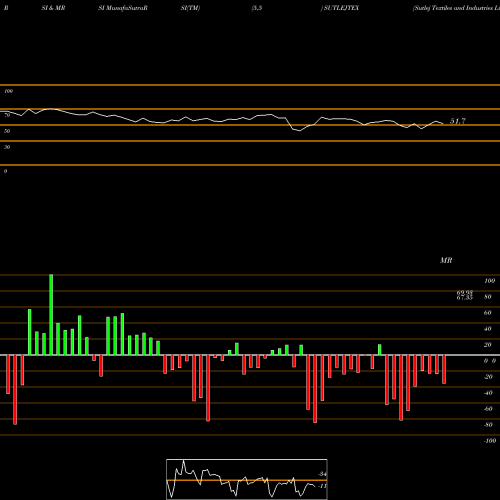Click the 100 label on MR axis
This screenshot has height=500, width=500.
[x=489, y=281]
